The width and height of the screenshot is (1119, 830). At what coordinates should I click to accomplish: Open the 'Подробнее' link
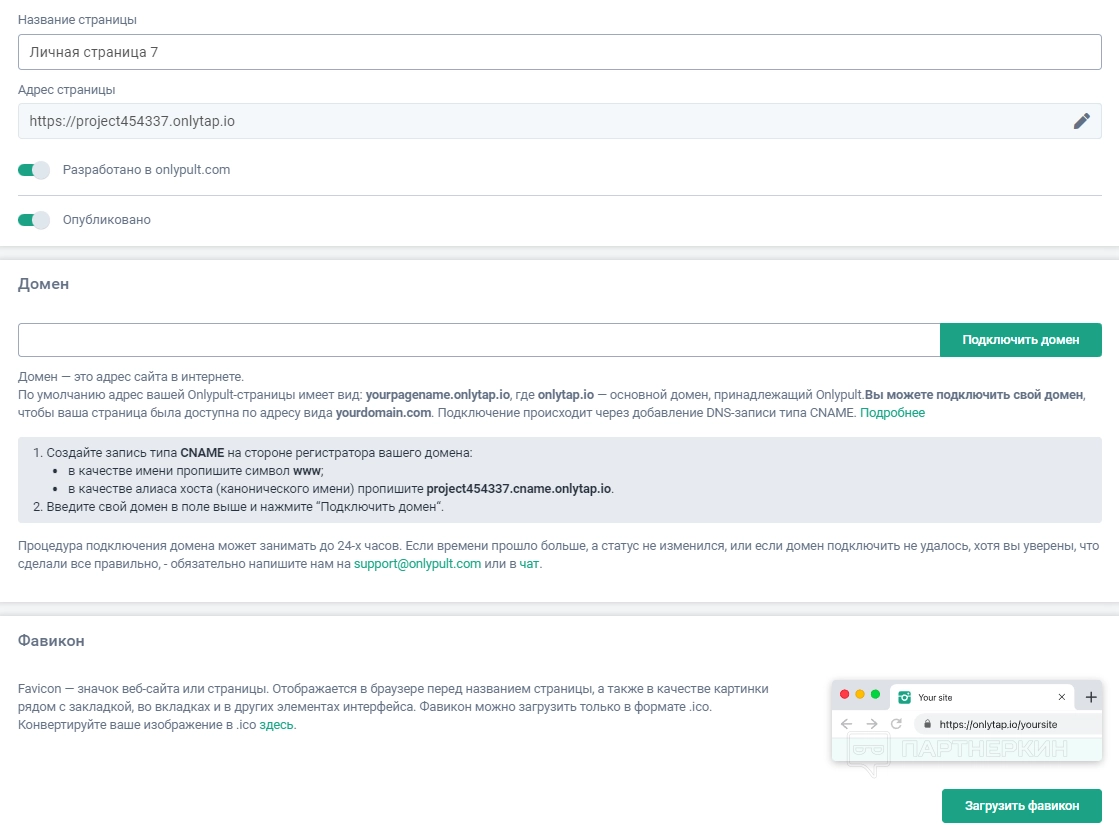click(892, 412)
